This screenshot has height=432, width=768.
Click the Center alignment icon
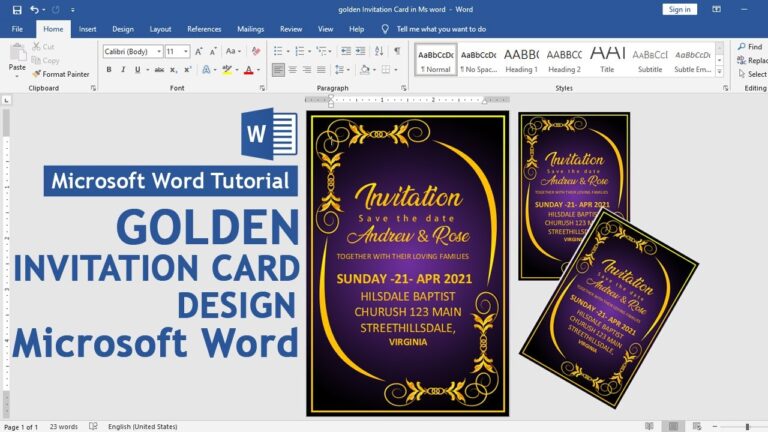click(x=292, y=70)
